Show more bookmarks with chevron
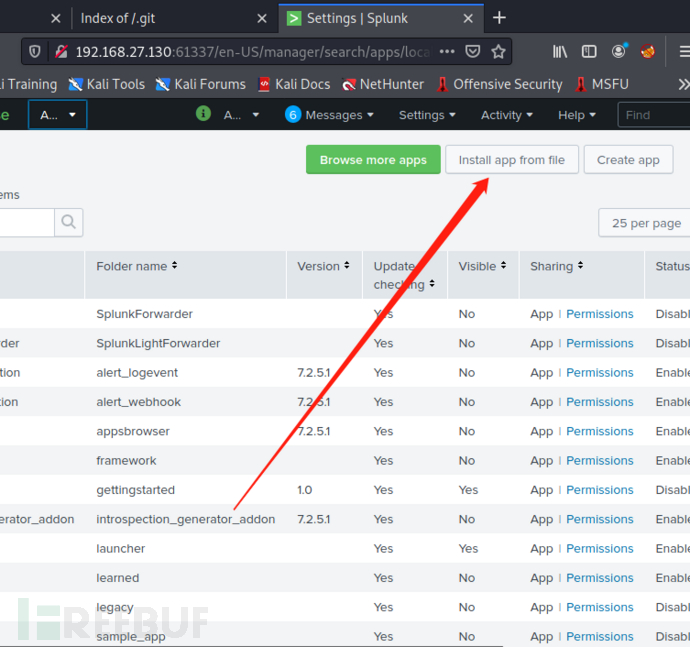Viewport: 690px width, 647px height. (684, 84)
